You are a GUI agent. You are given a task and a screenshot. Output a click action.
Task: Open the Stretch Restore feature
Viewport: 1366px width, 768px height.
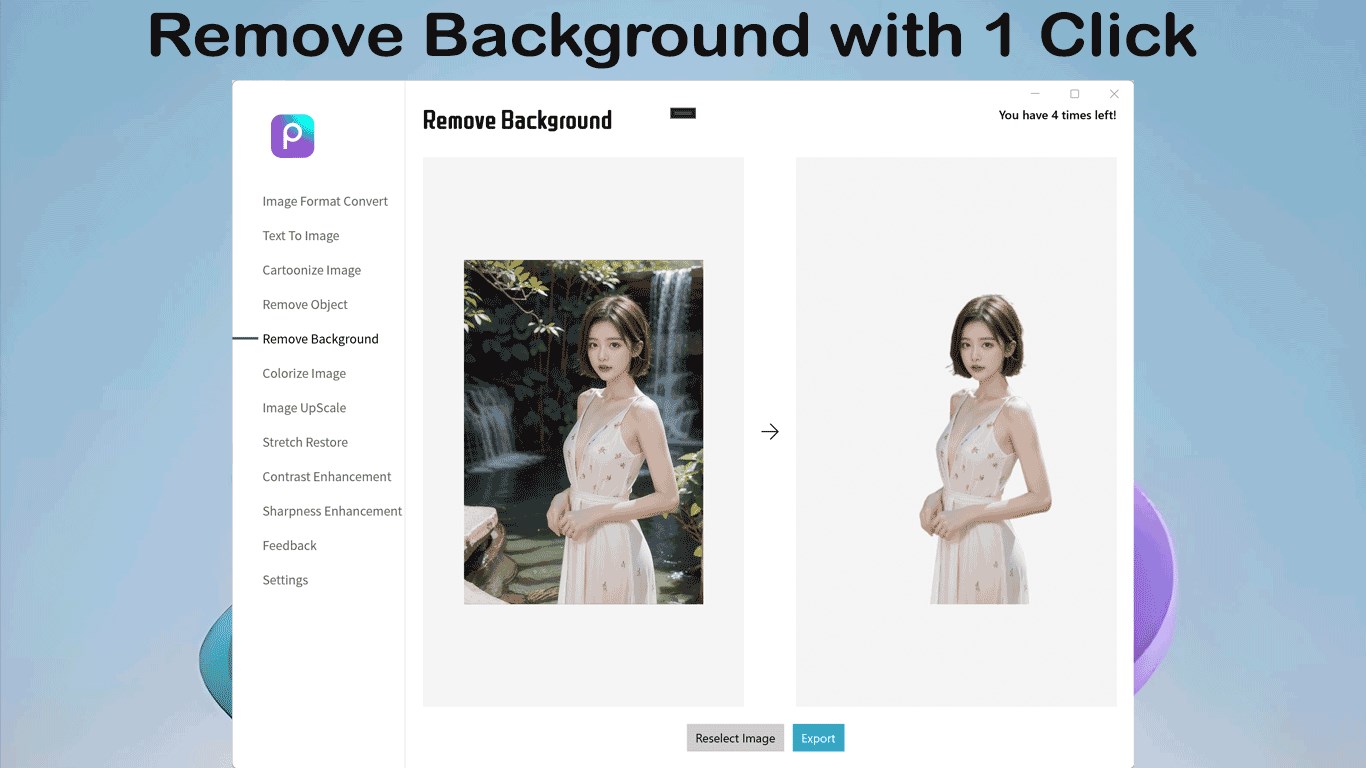pos(305,442)
